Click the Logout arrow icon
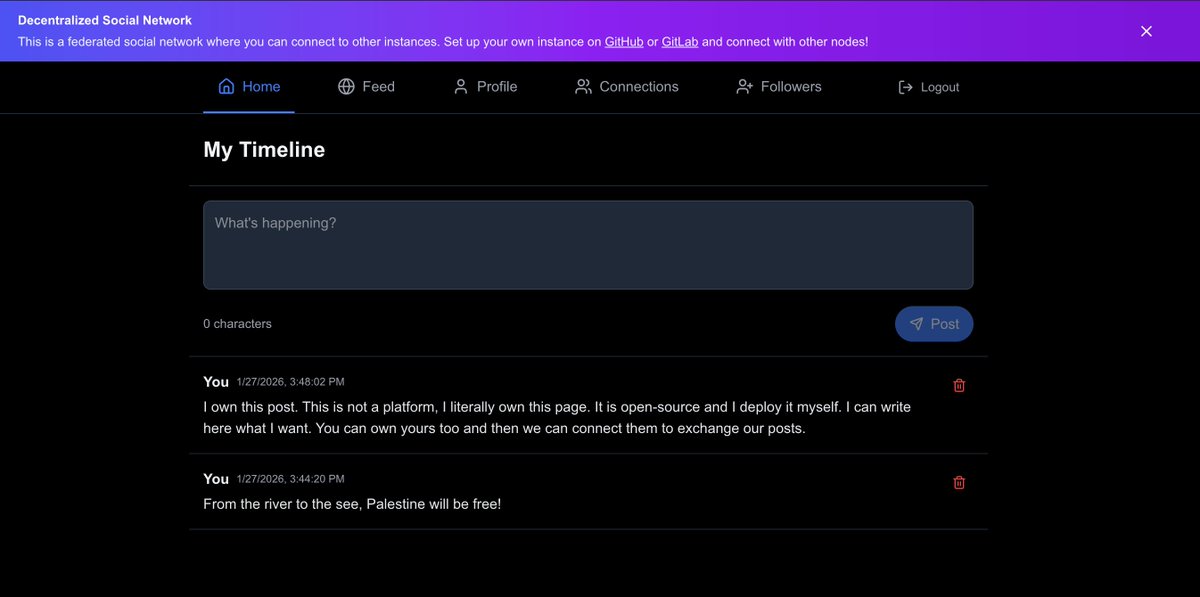This screenshot has width=1200, height=597. [905, 87]
